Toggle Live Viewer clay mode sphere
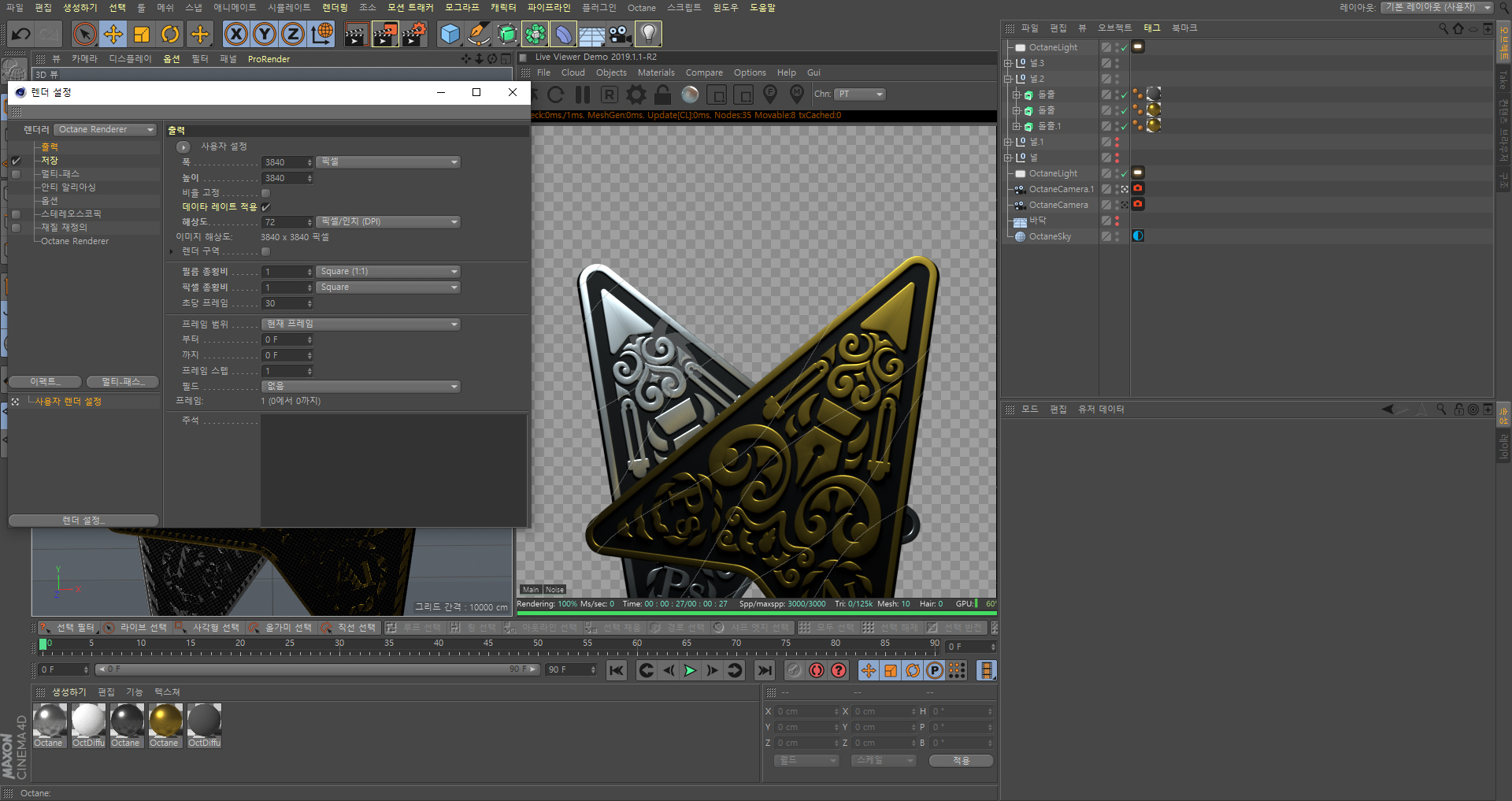This screenshot has width=1512, height=801. (x=690, y=95)
